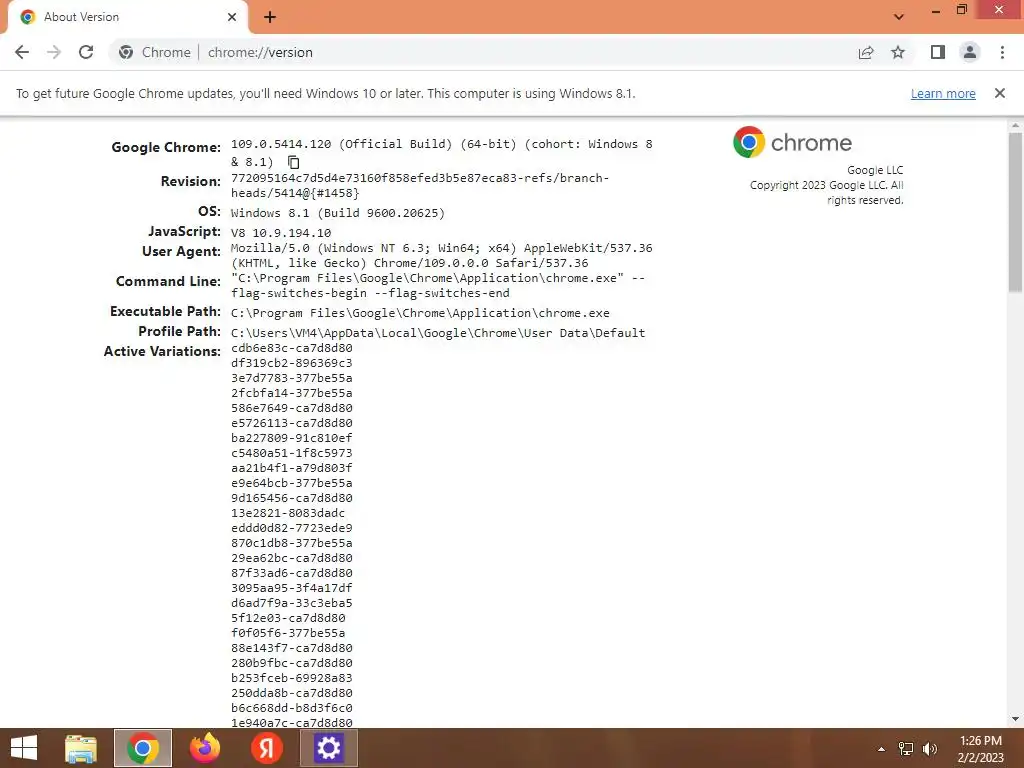Click the scrollbar down arrow
This screenshot has width=1024, height=768.
pos(1015,720)
